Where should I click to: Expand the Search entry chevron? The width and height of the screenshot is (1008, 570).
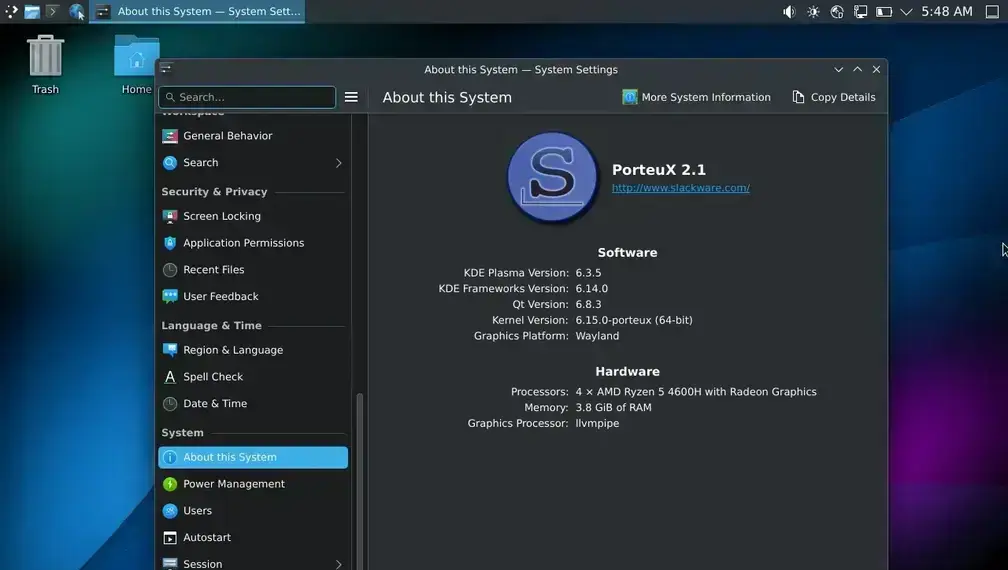339,163
